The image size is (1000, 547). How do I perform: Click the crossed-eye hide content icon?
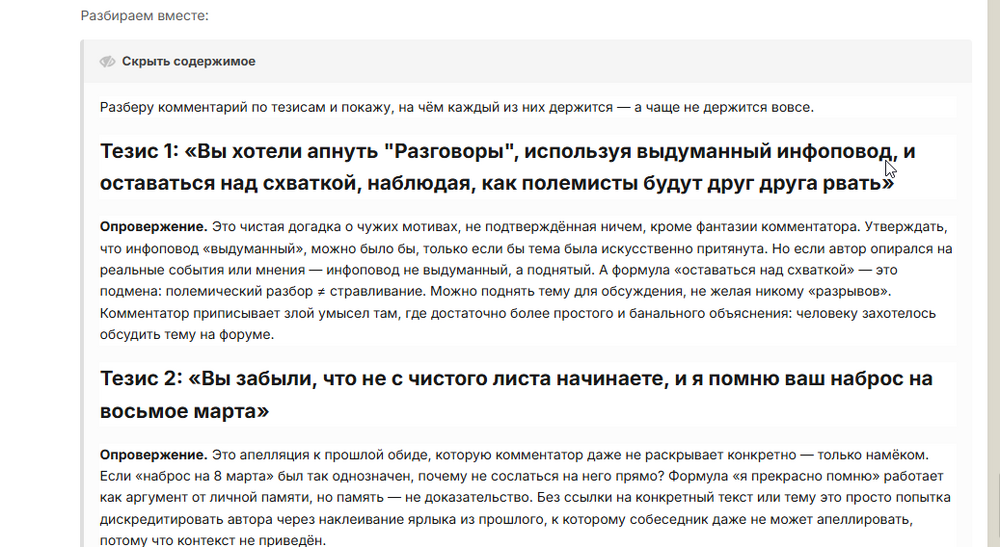[107, 61]
